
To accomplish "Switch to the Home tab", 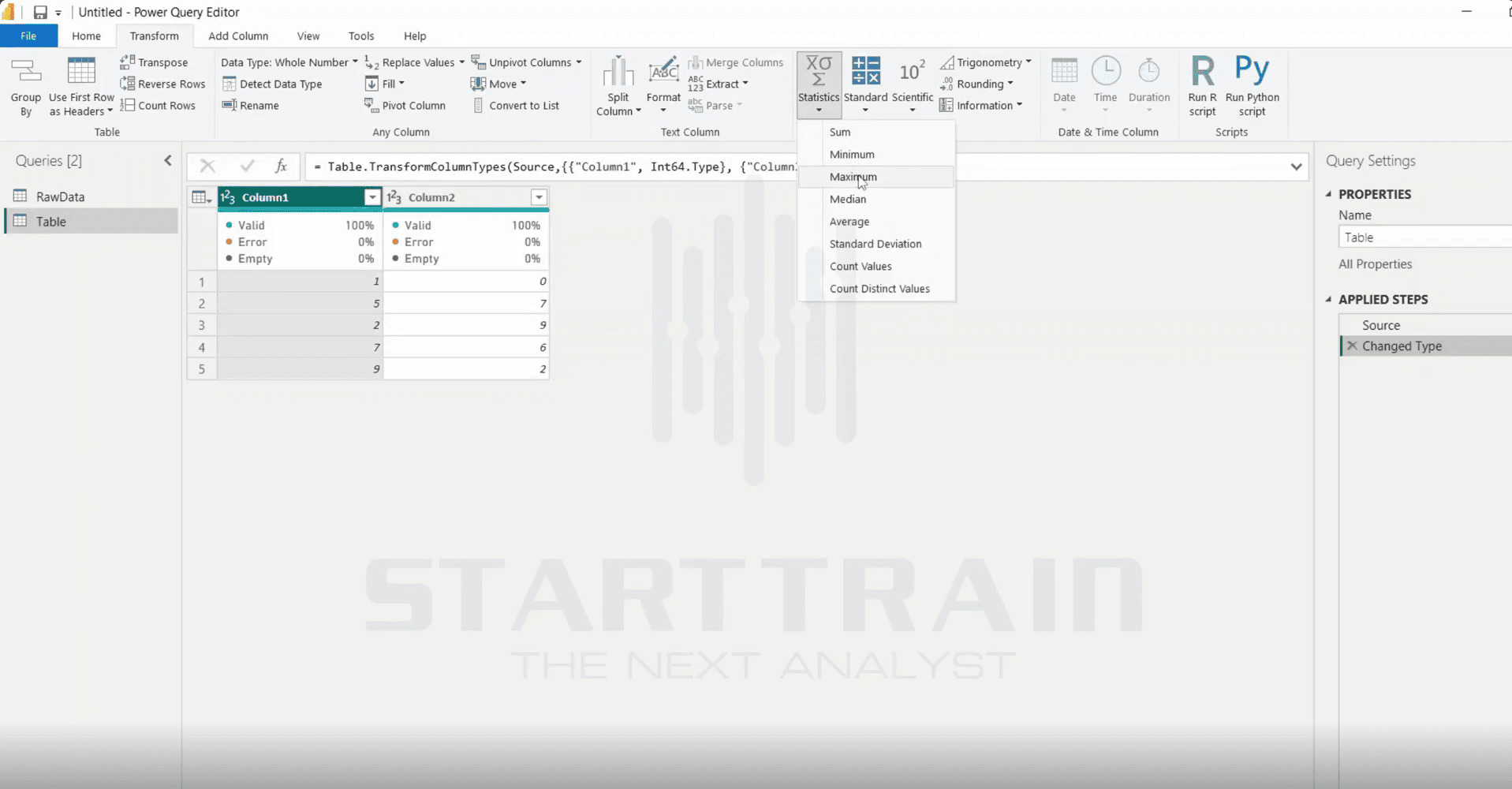I will click(x=86, y=36).
